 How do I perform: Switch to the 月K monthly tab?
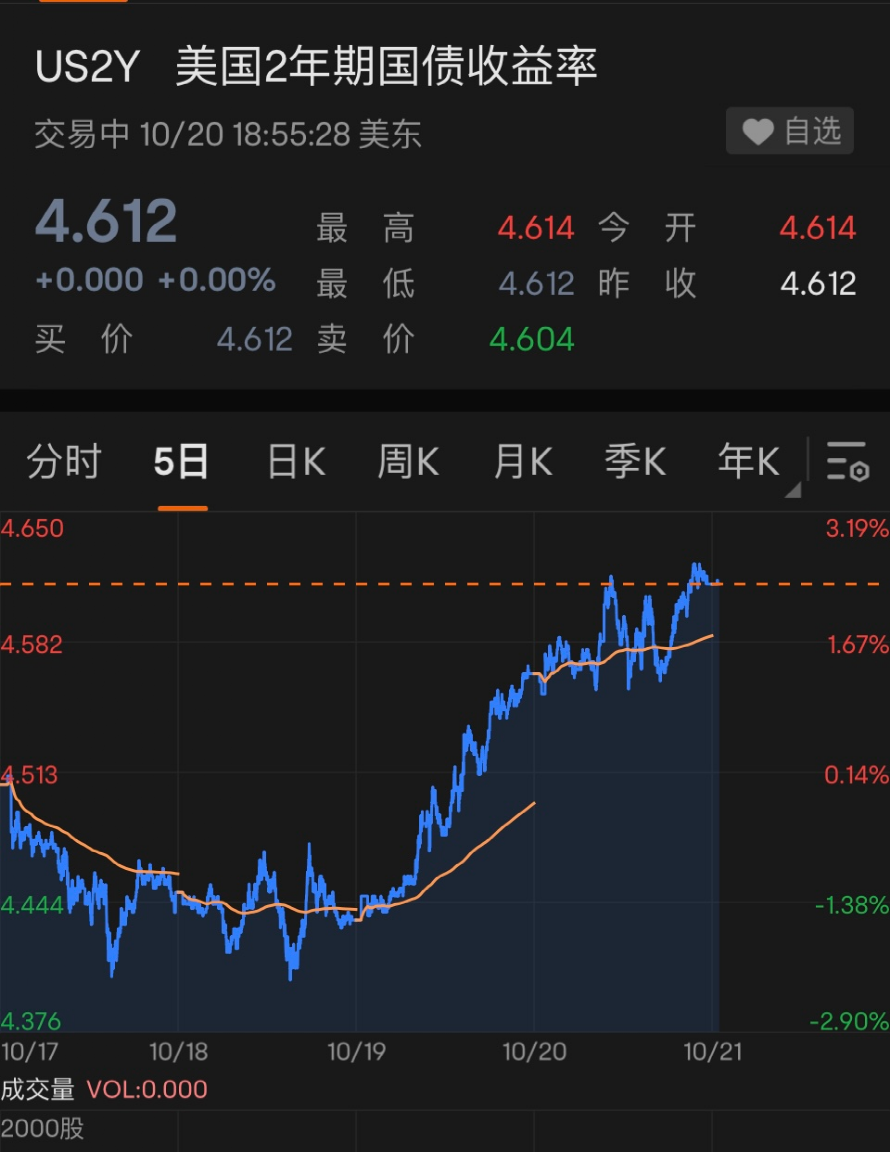pos(523,462)
